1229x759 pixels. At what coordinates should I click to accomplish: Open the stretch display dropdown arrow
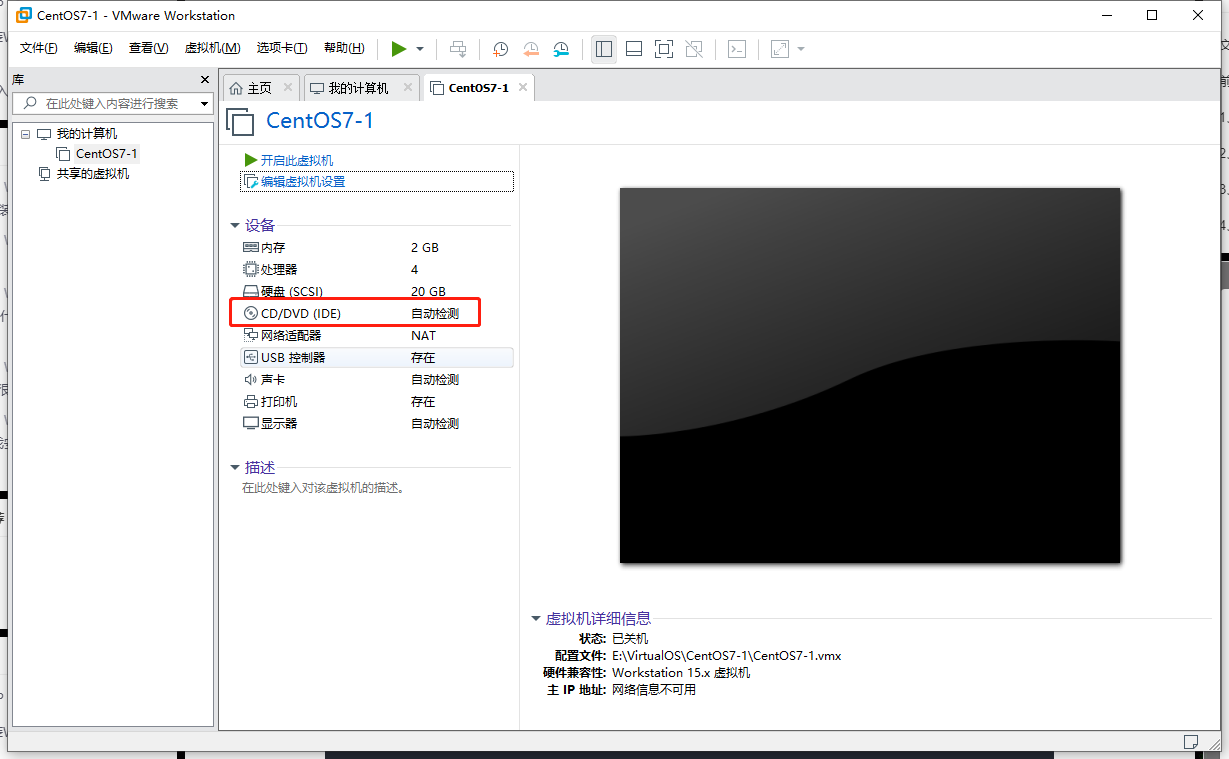click(x=801, y=49)
